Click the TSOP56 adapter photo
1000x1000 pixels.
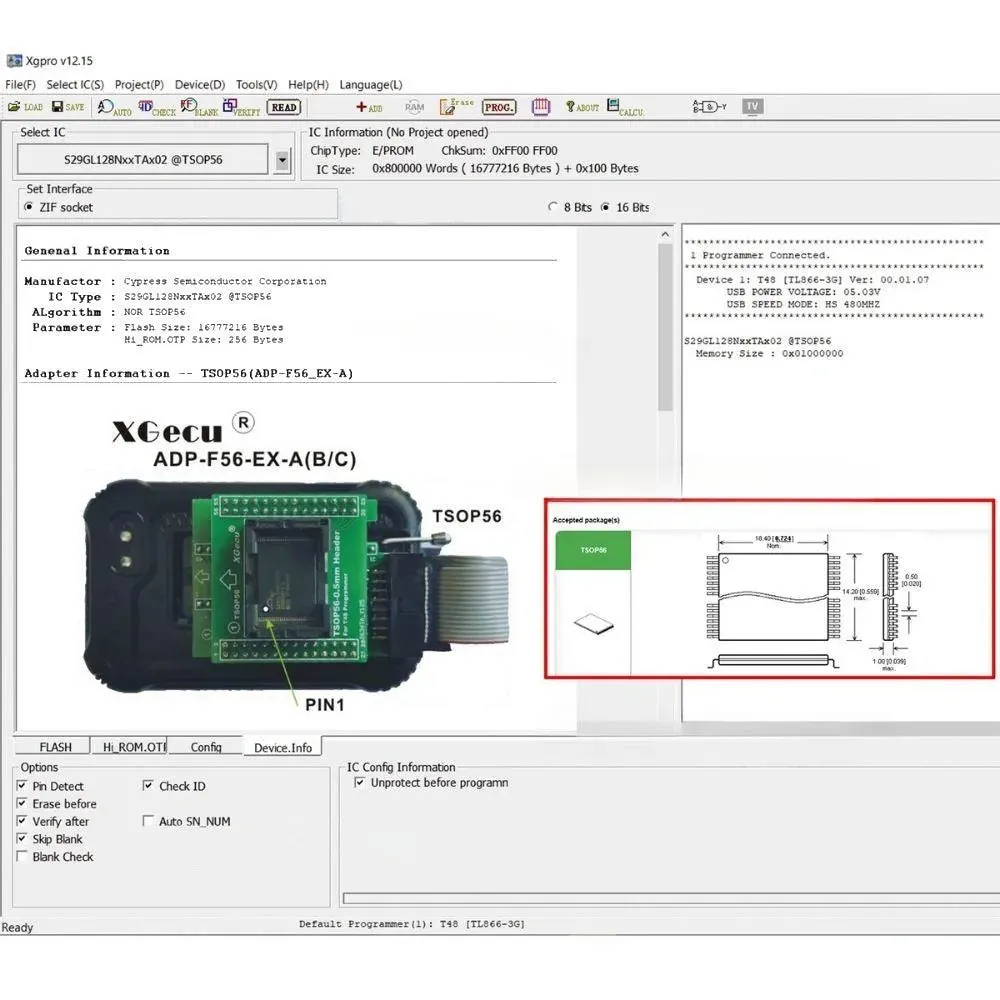click(x=296, y=585)
